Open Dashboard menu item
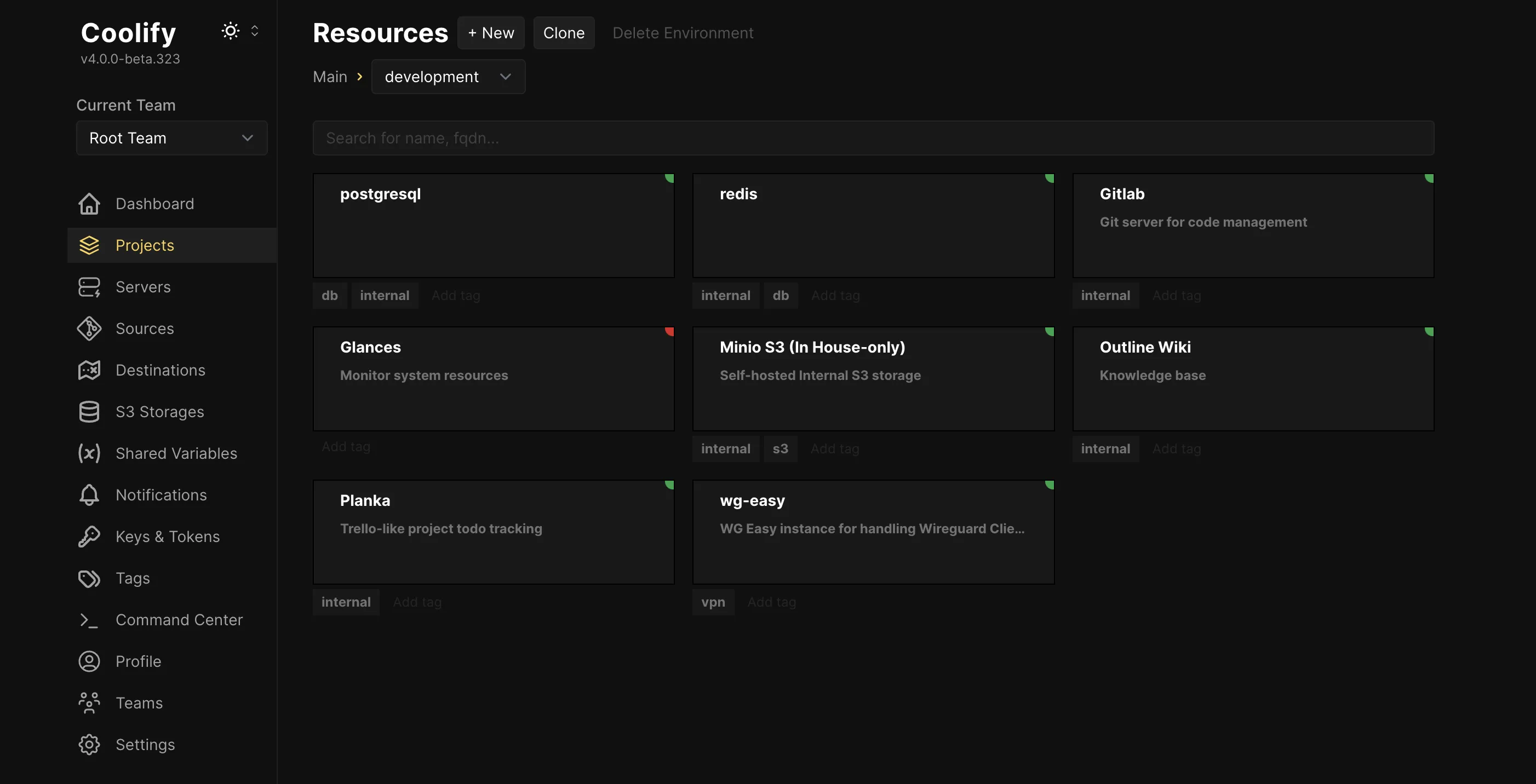1536x784 pixels. point(171,204)
